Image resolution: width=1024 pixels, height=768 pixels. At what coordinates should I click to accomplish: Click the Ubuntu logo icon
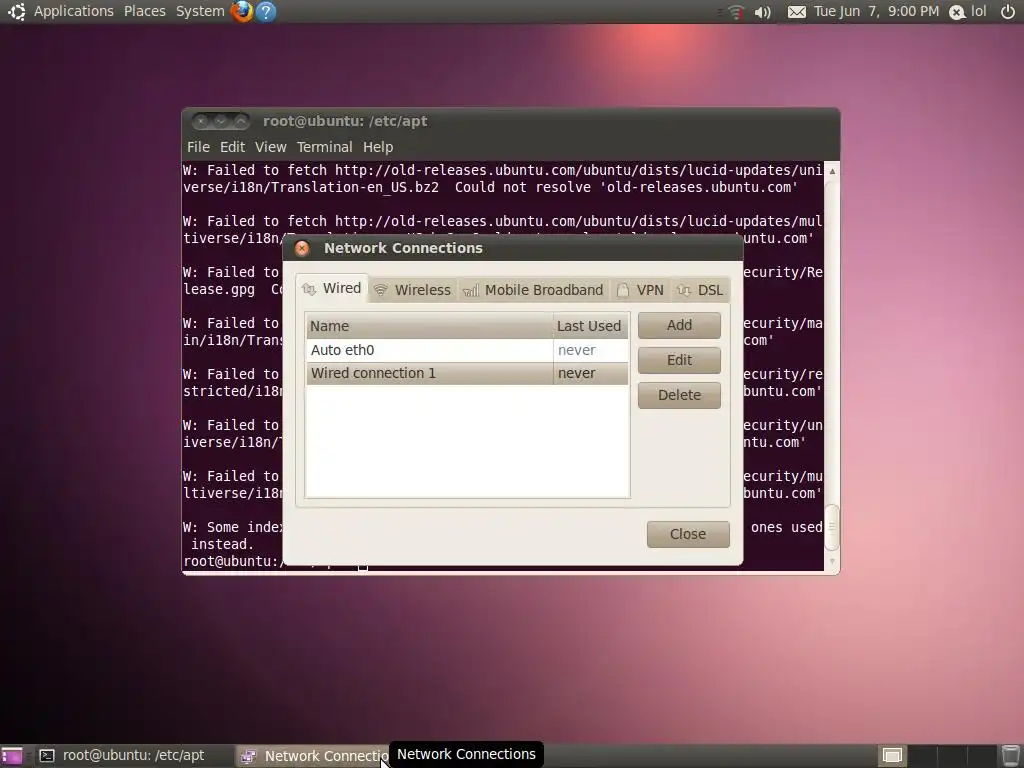16,11
